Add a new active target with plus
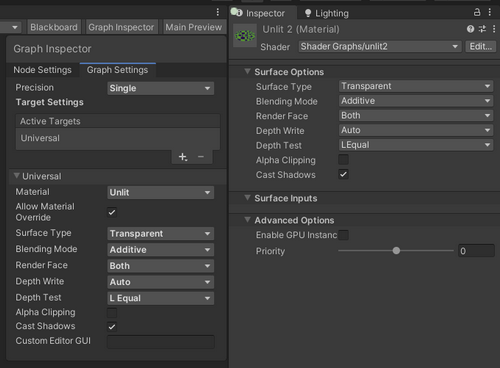Screen dimensions: 500x368 tap(183, 157)
